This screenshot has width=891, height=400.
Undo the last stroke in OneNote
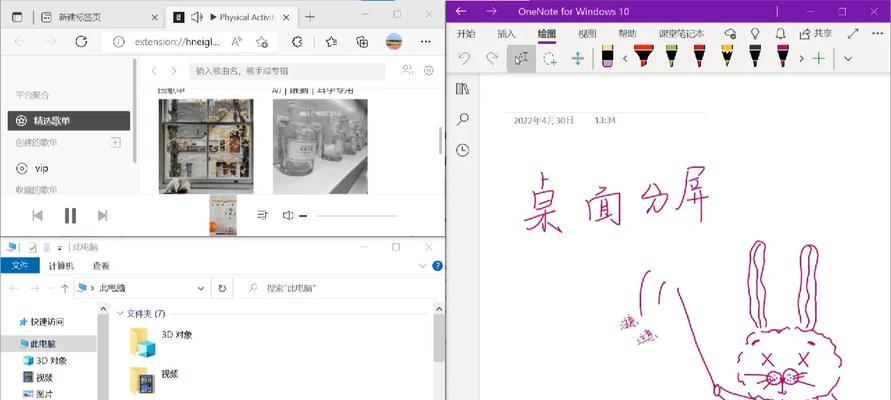click(x=464, y=59)
